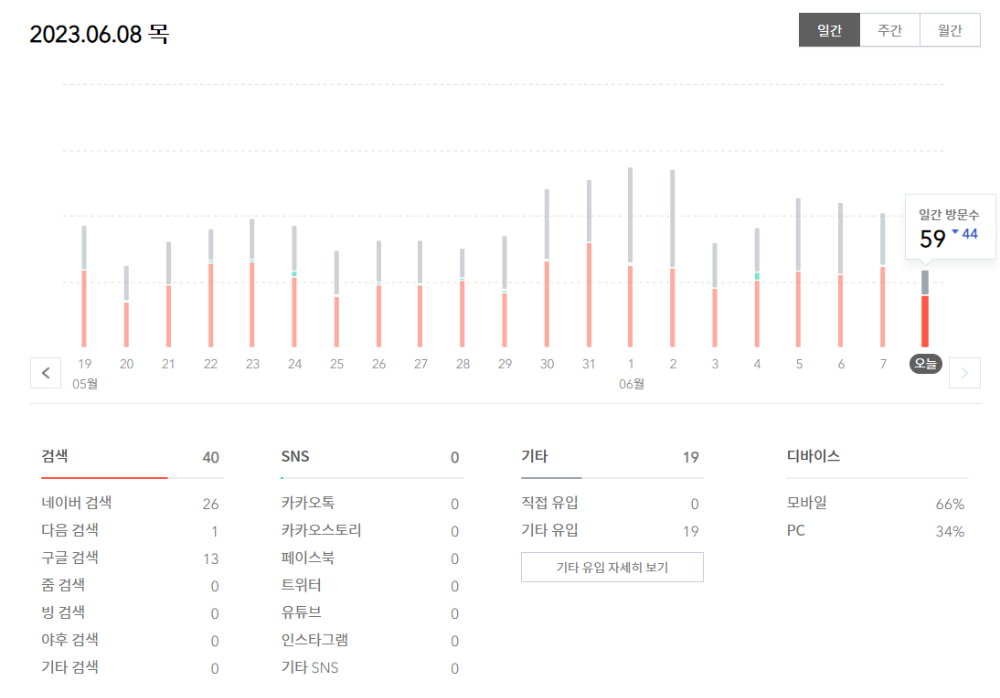1000x698 pixels.
Task: Switch to the 월간 monthly tab
Action: click(x=950, y=30)
